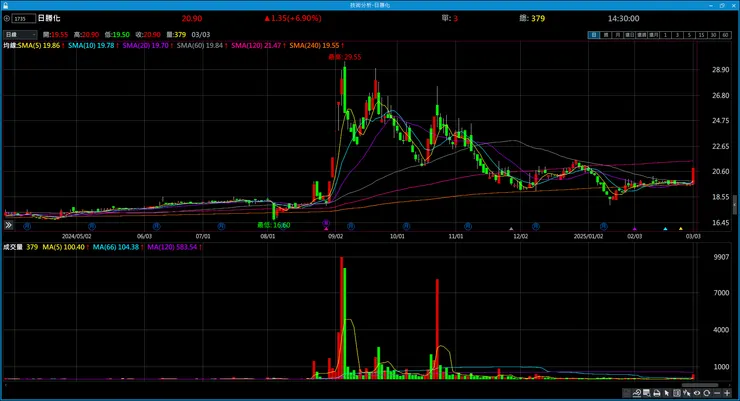Click the cyan triangle marker before 03/03

point(665,229)
